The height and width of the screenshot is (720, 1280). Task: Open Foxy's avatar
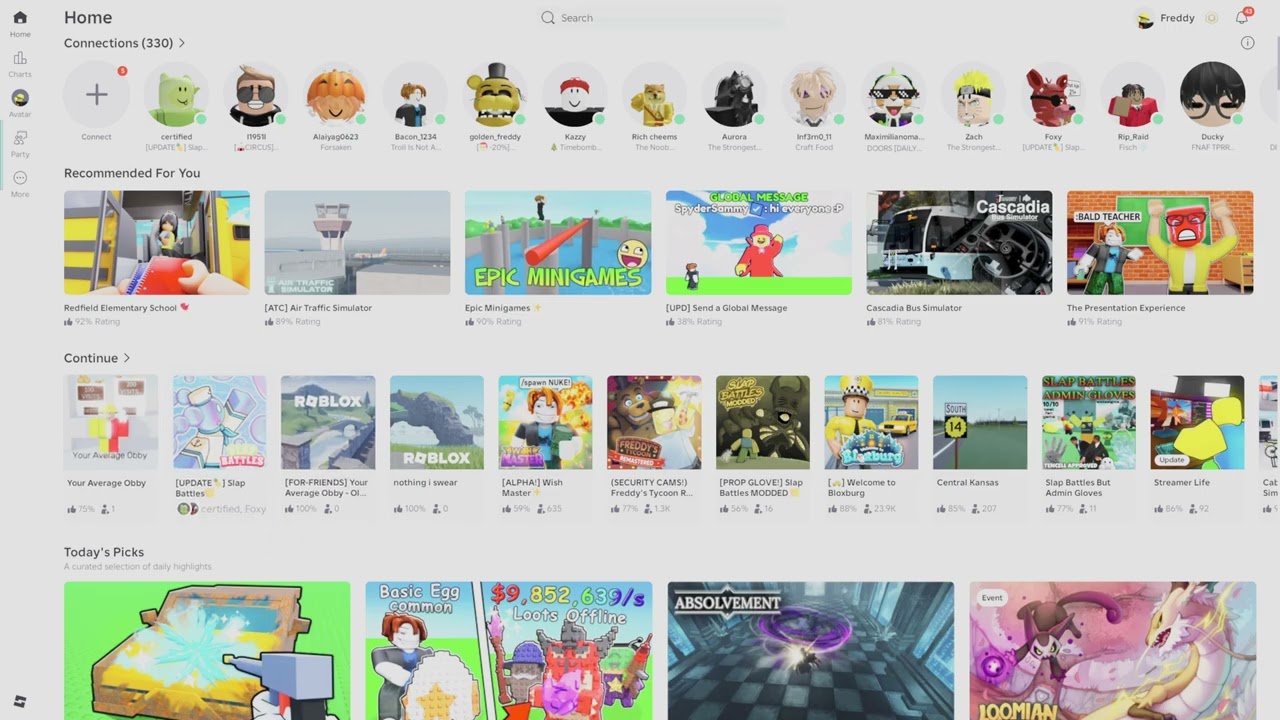(1053, 95)
